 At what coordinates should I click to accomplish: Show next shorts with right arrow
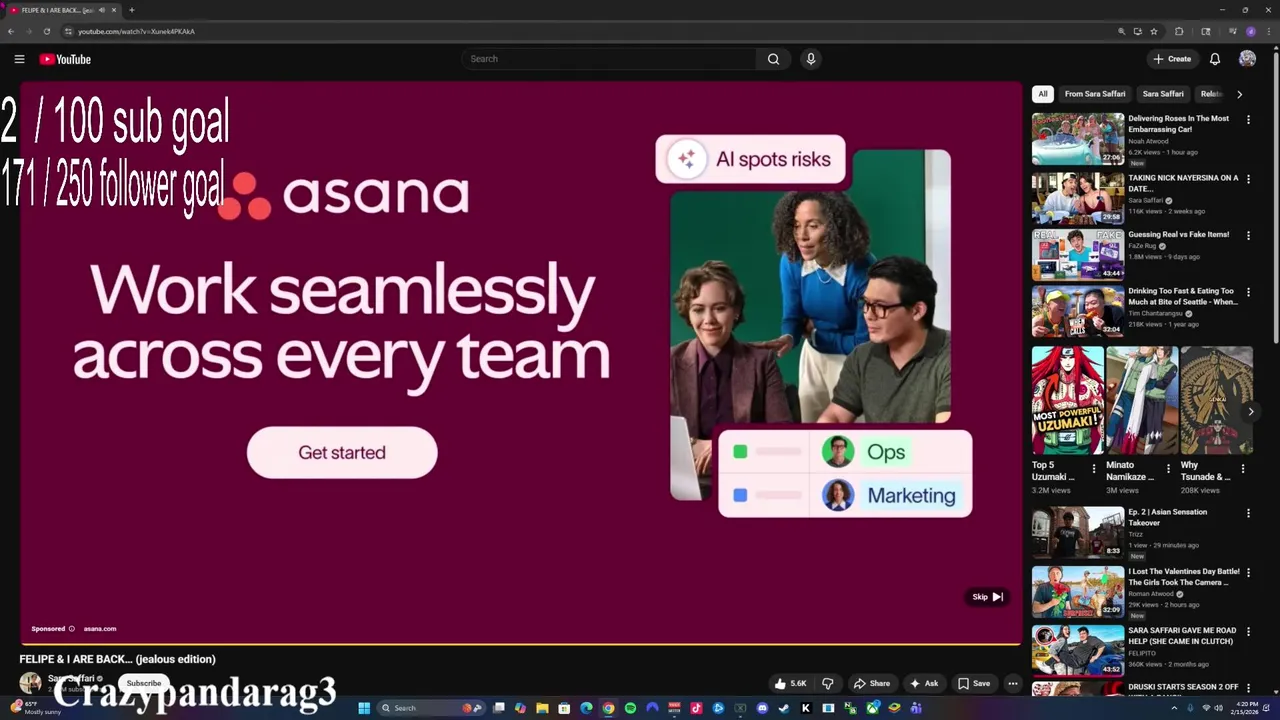point(1250,412)
